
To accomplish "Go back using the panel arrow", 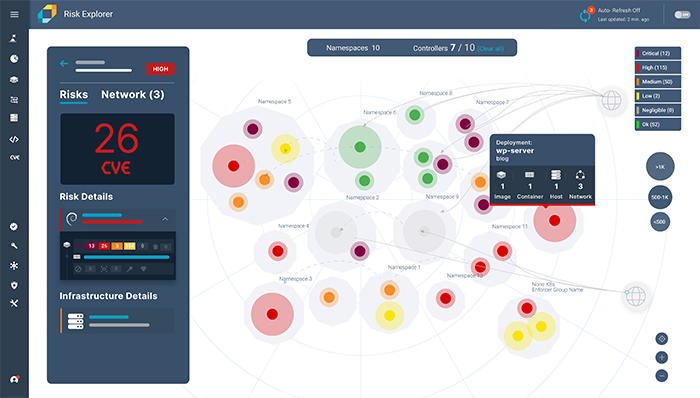I will pyautogui.click(x=64, y=63).
